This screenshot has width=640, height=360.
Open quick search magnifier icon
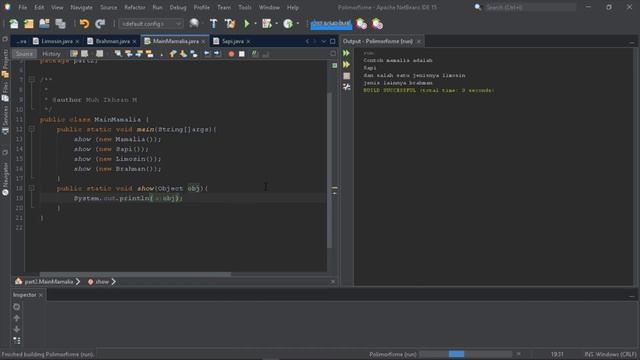pyautogui.click(x=478, y=7)
